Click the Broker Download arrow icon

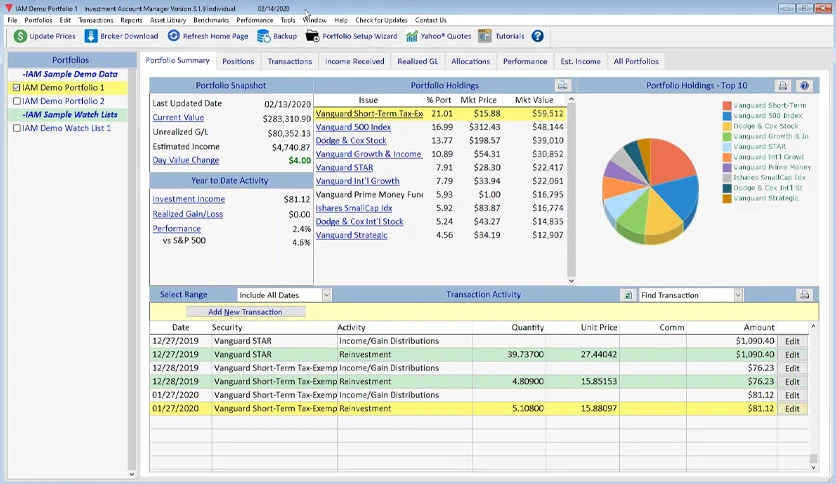[91, 36]
